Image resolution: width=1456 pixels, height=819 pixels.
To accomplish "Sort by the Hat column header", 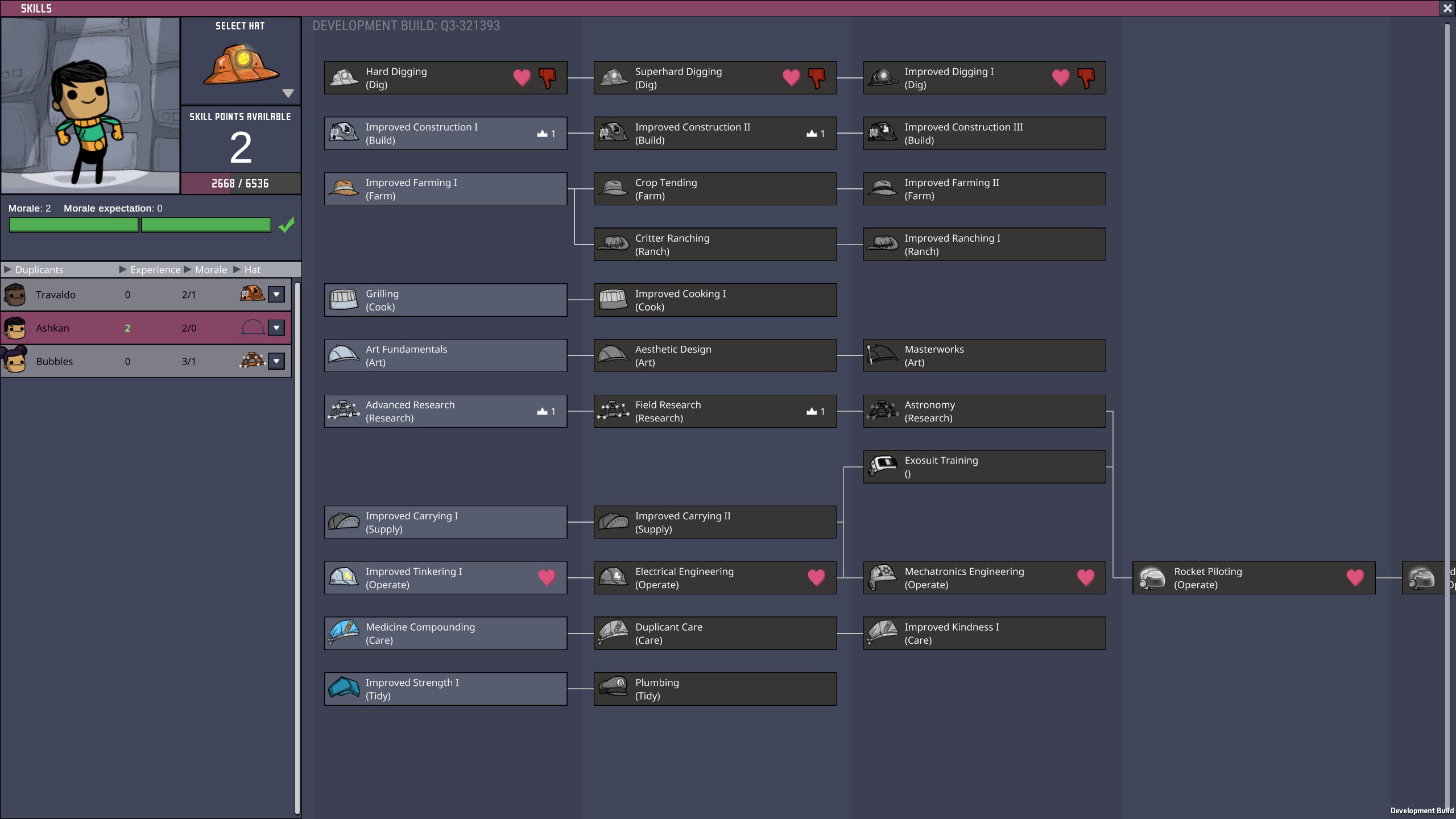I will pos(252,270).
